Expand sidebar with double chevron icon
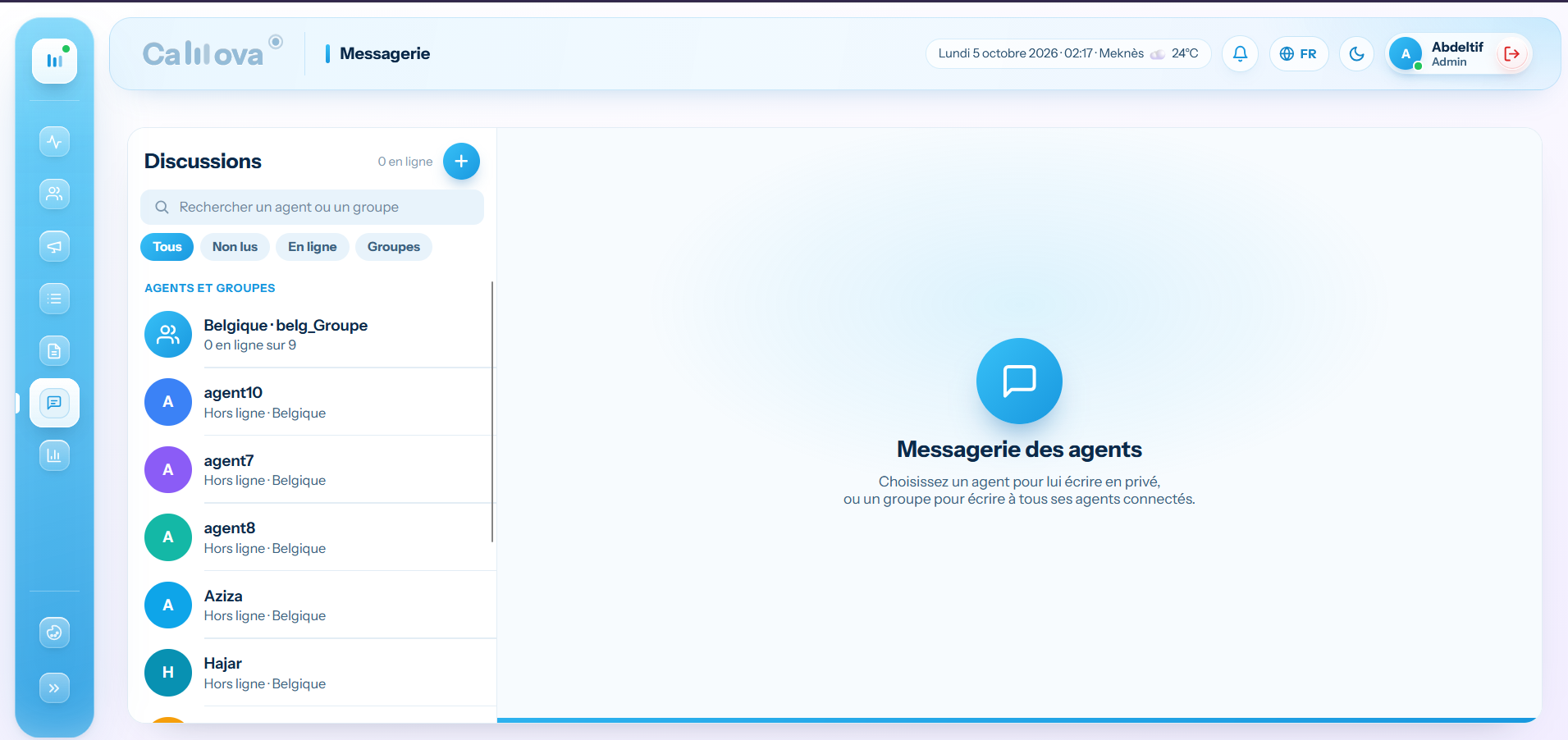 click(x=54, y=688)
